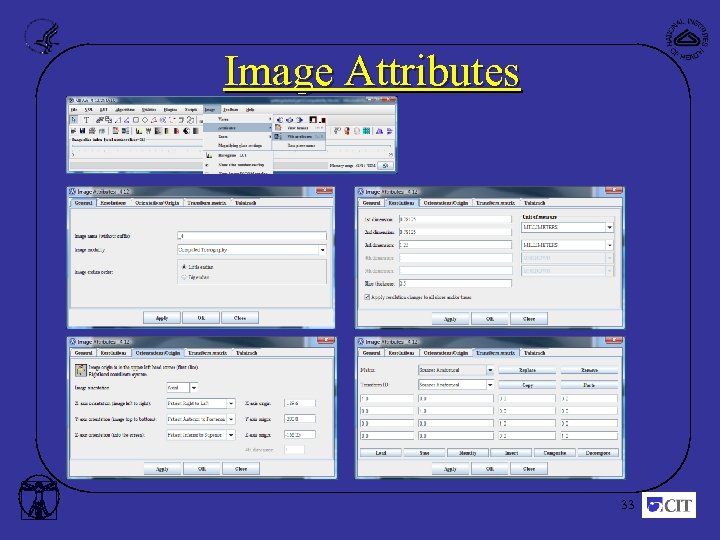Click Load button in Transform matrix dialog

click(x=381, y=453)
